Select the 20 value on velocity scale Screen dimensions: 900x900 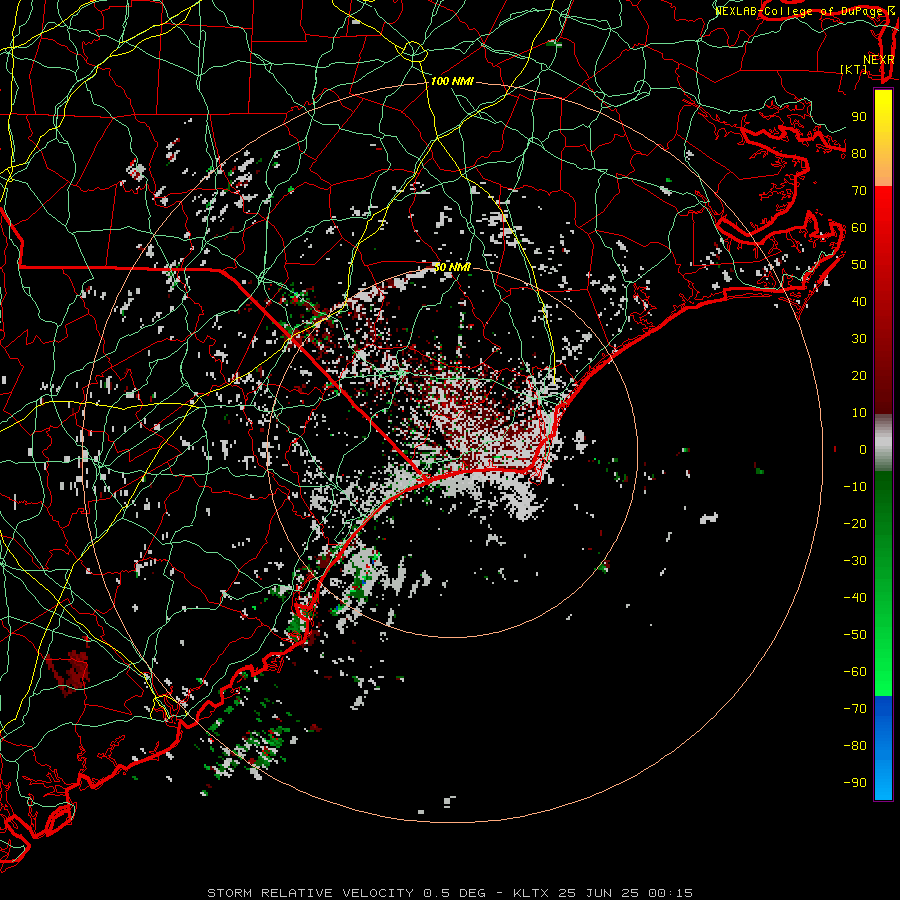click(x=859, y=376)
